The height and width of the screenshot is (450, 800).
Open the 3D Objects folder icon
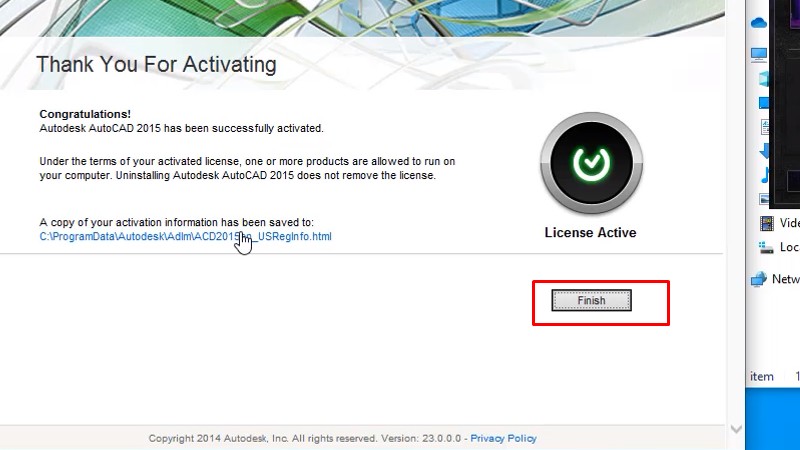click(x=764, y=79)
